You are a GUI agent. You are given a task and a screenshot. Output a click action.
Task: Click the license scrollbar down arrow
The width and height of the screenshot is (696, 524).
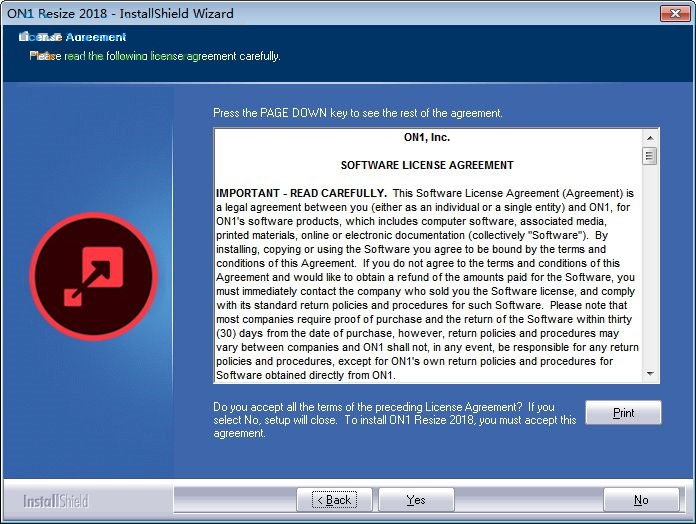click(650, 374)
